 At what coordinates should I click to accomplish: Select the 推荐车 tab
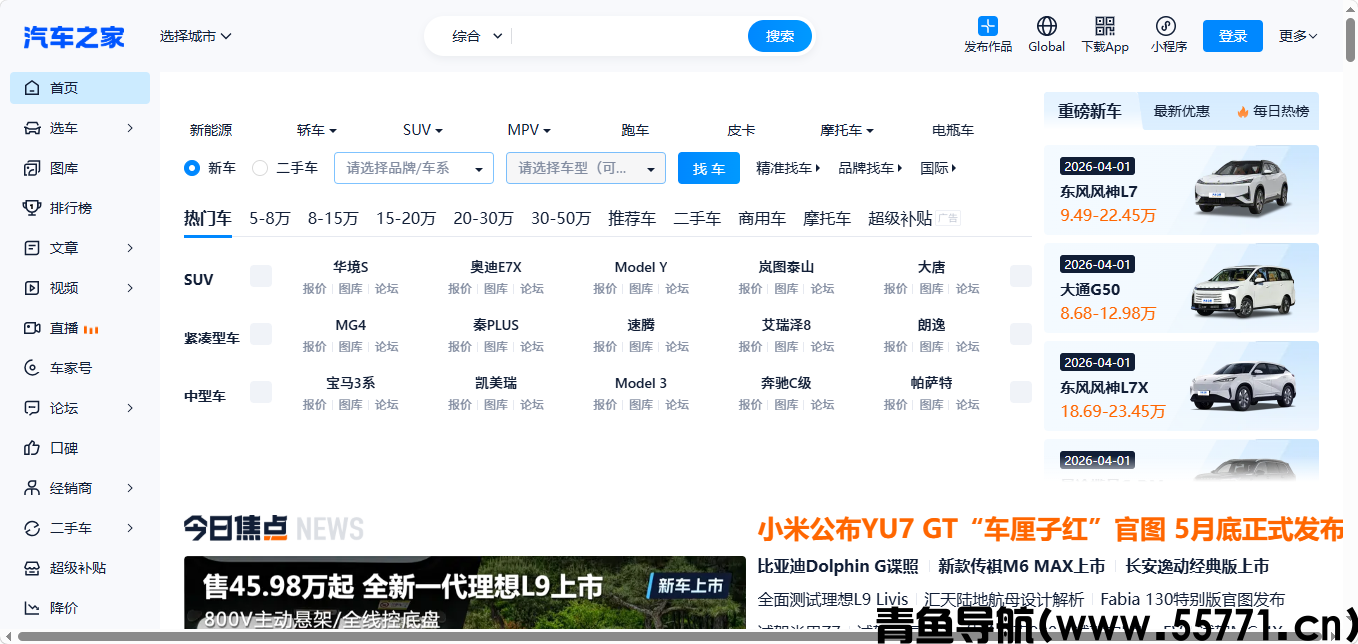[632, 218]
